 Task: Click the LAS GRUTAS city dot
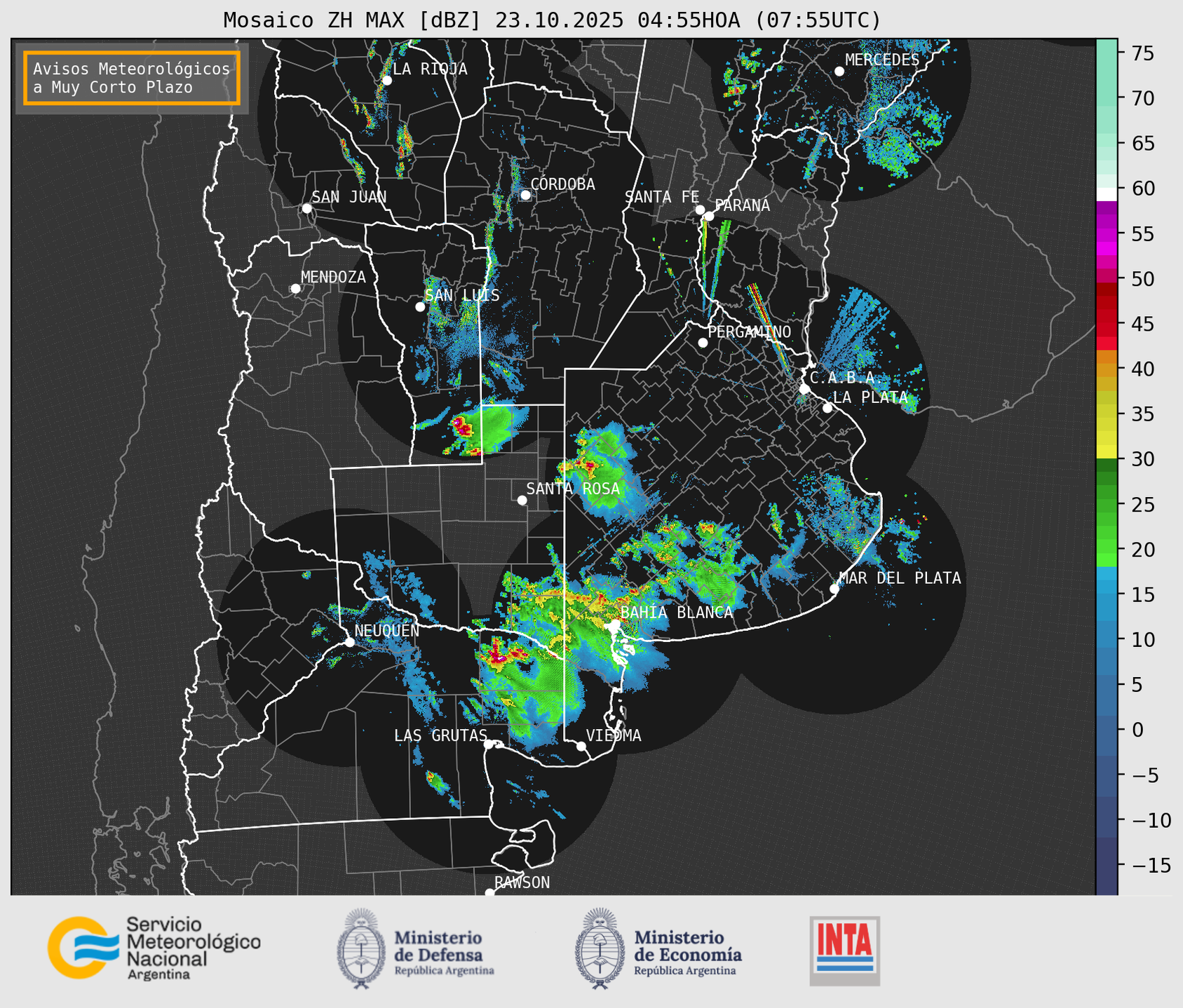click(489, 744)
